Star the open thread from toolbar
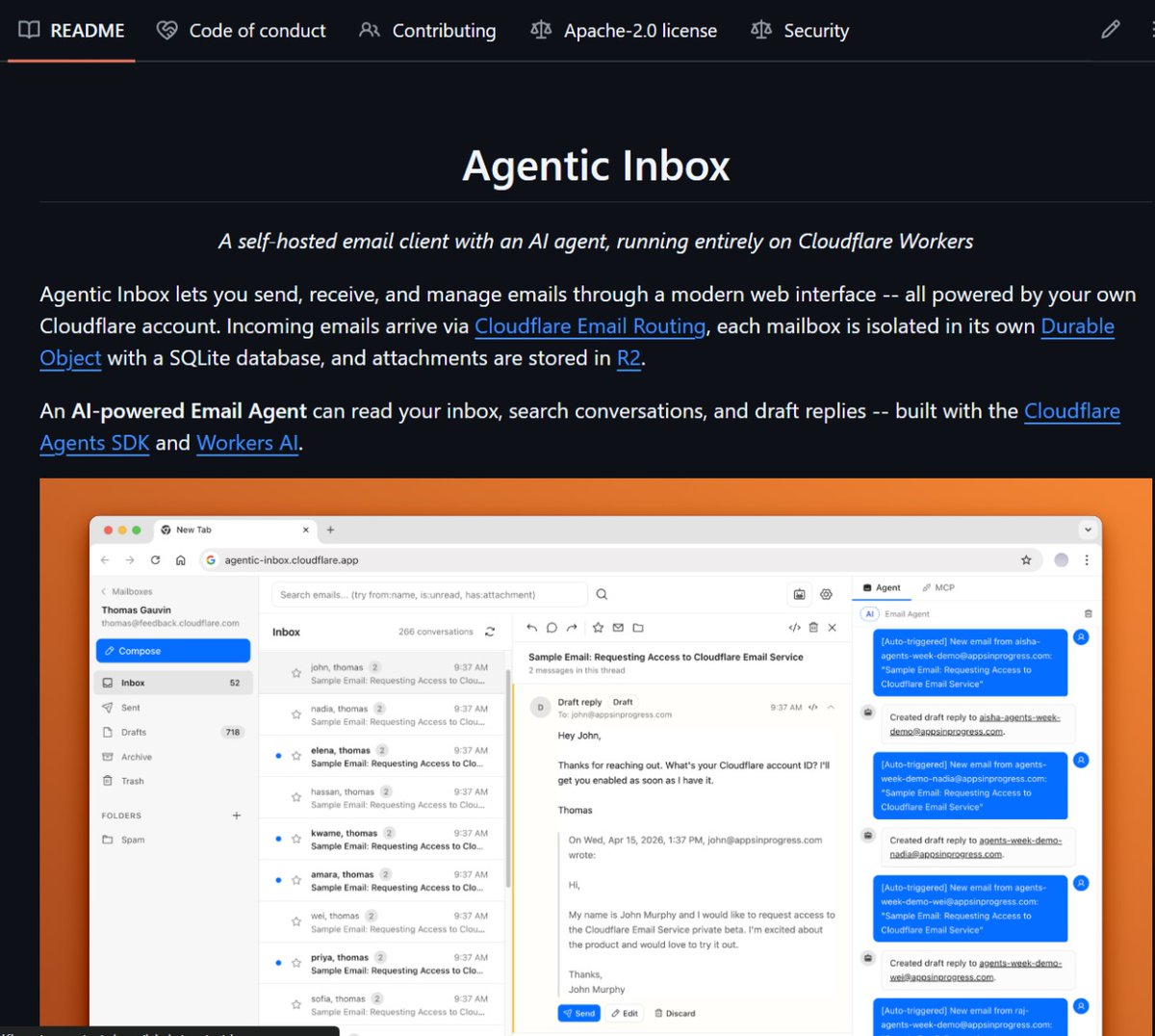This screenshot has width=1155, height=1036. (598, 628)
